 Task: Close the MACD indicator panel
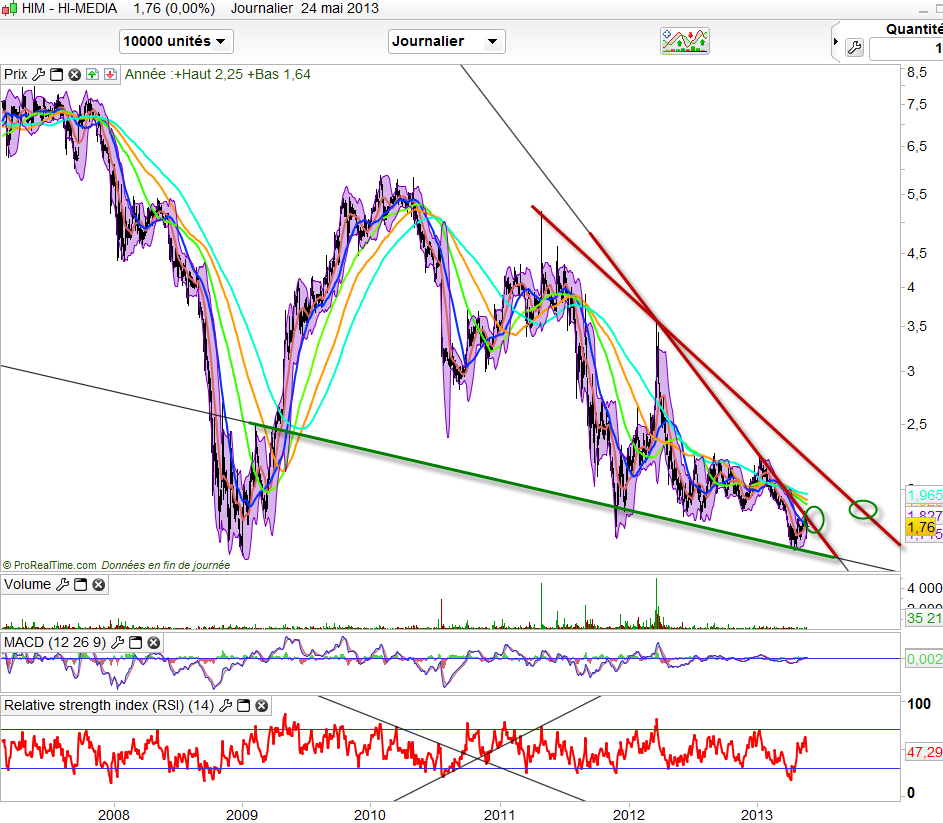(x=153, y=642)
